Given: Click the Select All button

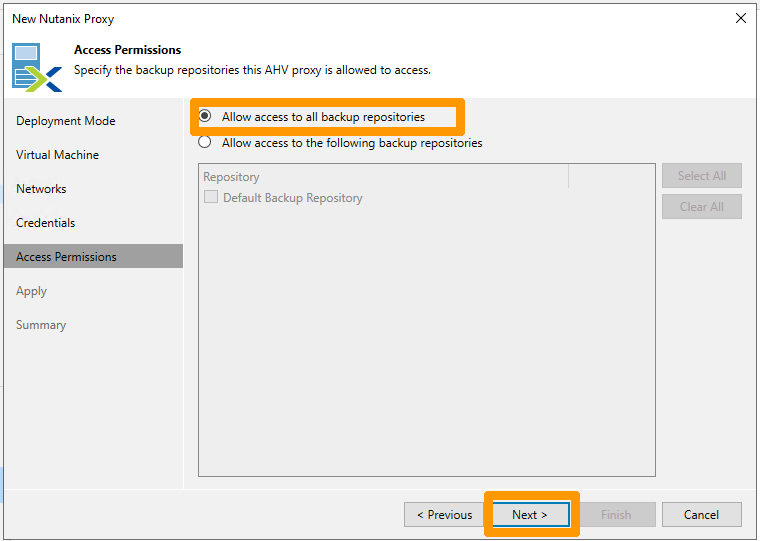Looking at the screenshot, I should [702, 175].
